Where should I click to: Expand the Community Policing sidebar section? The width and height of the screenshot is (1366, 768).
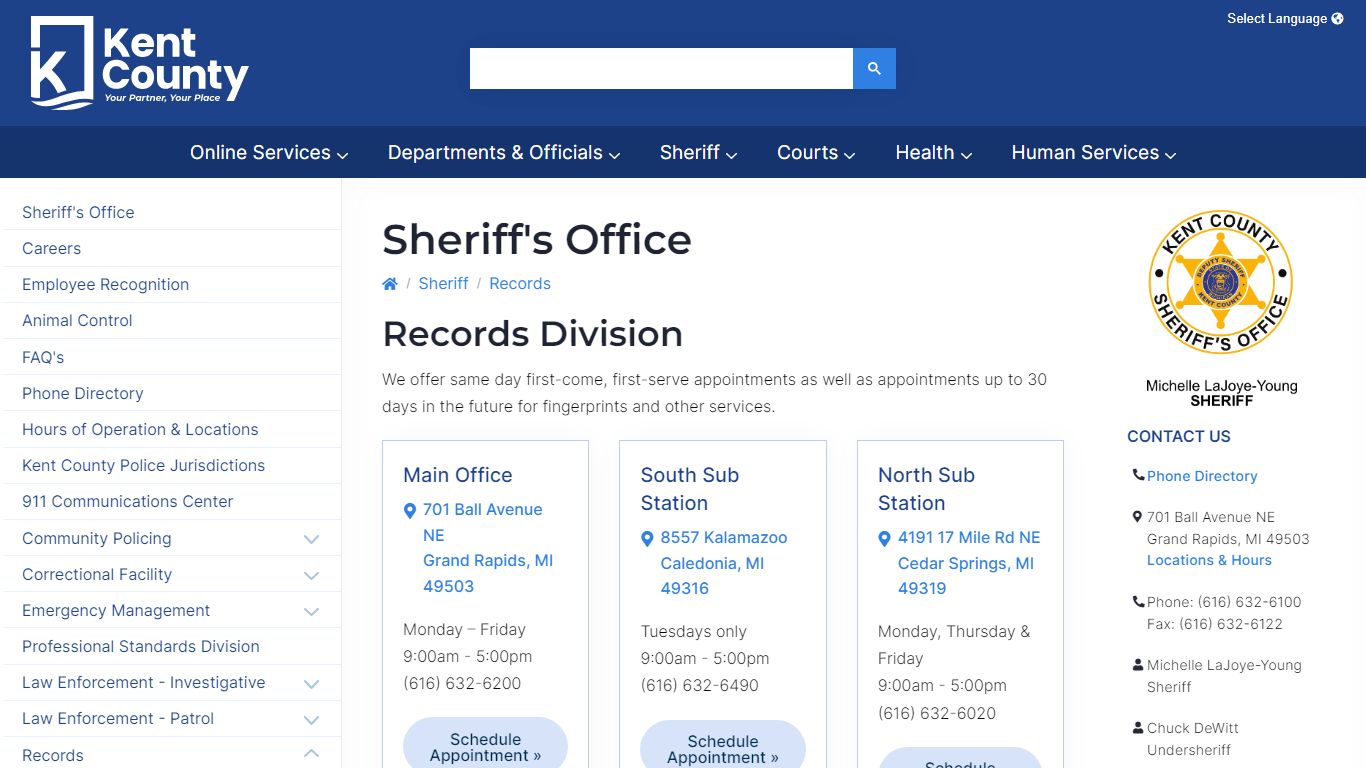point(311,539)
